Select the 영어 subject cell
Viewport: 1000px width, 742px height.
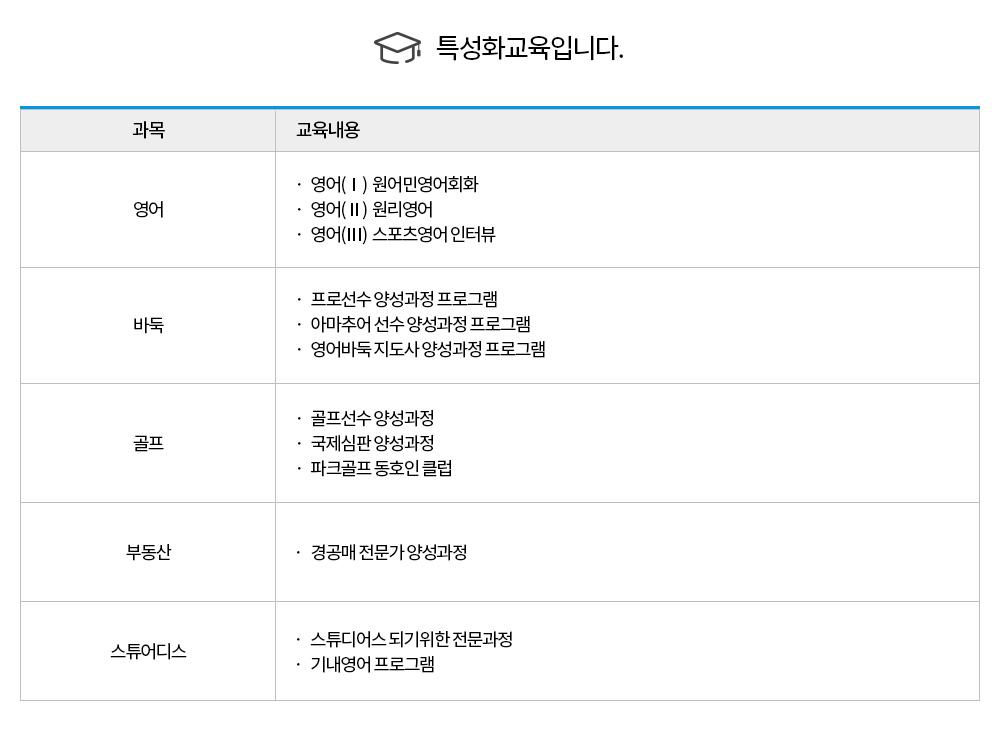[149, 209]
